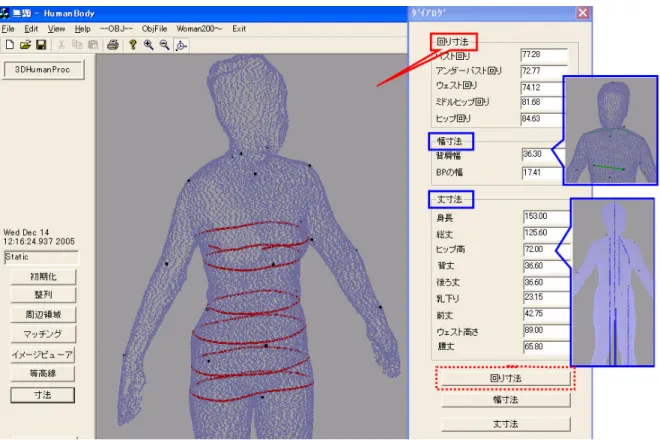660x440 pixels.
Task: Click the 整列 button
Action: click(43, 294)
